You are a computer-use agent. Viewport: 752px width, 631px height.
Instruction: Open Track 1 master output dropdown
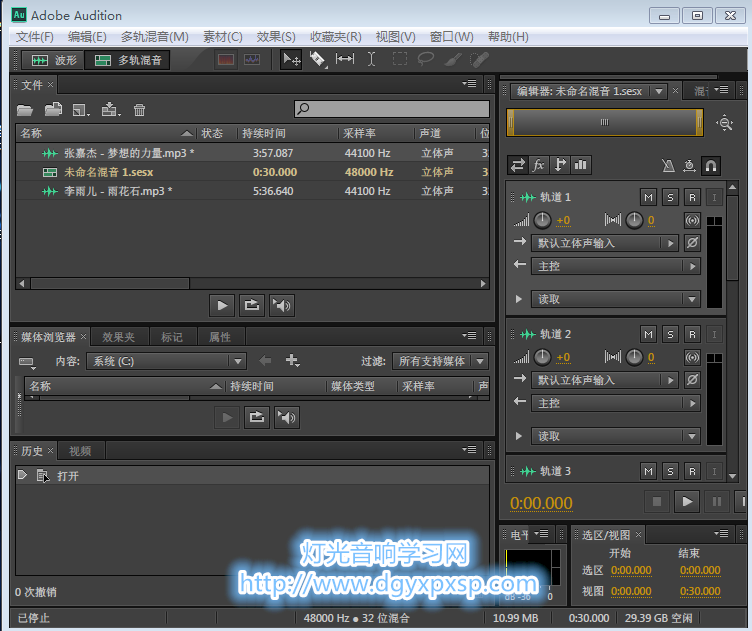click(x=616, y=266)
